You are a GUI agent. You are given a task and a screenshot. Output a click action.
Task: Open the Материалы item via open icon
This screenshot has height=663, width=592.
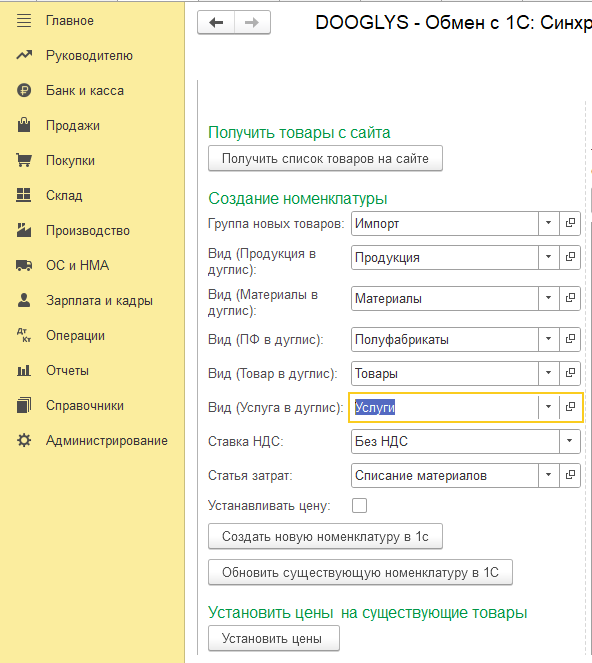(x=570, y=298)
